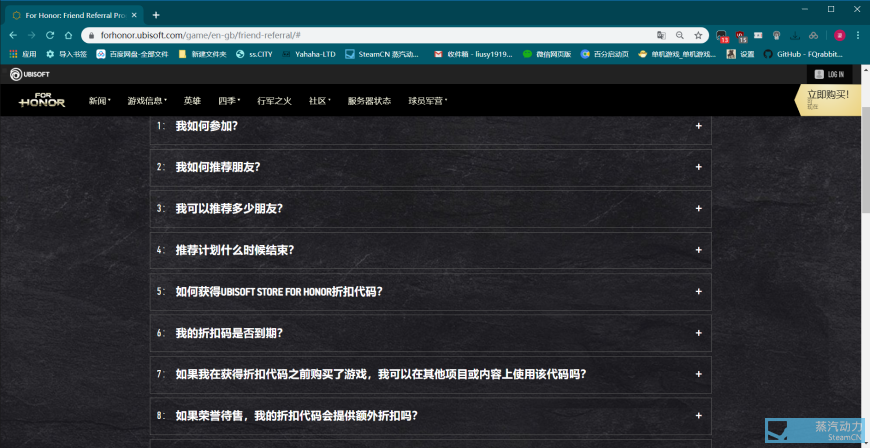This screenshot has width=870, height=448.
Task: Open the 服务器状态 menu item
Action: [x=369, y=101]
